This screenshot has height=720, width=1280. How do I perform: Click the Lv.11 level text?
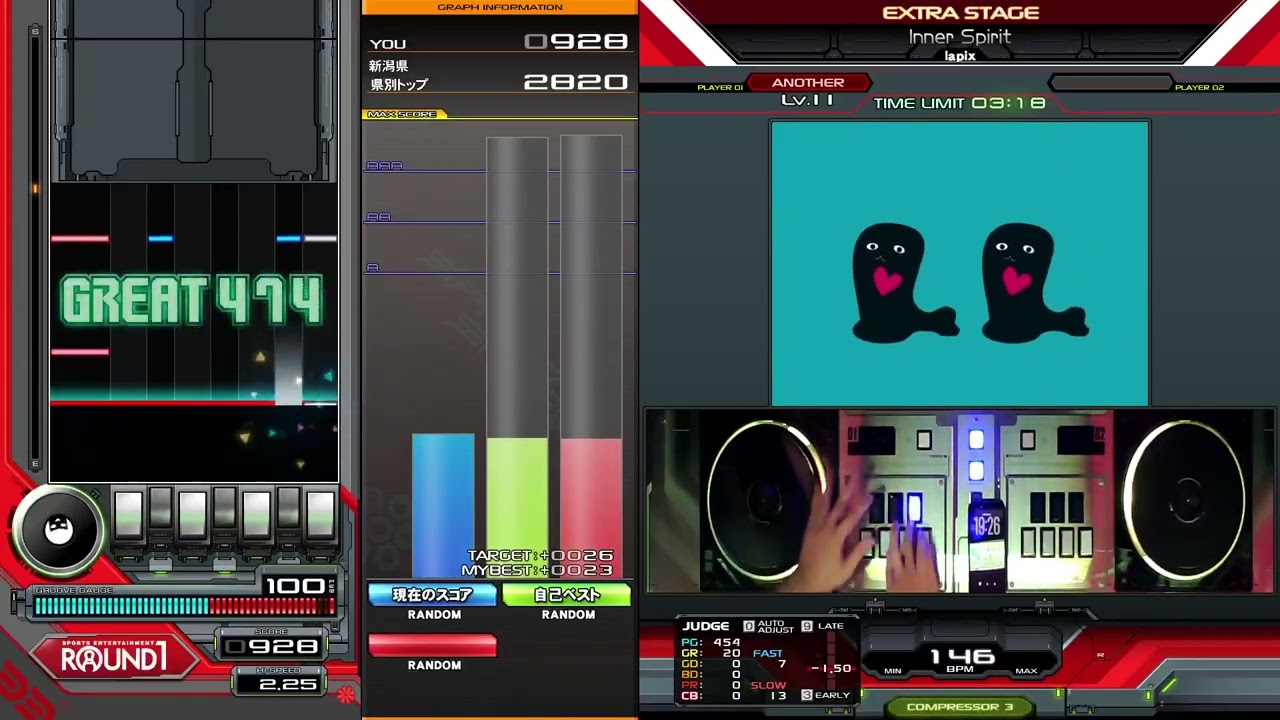pos(807,100)
